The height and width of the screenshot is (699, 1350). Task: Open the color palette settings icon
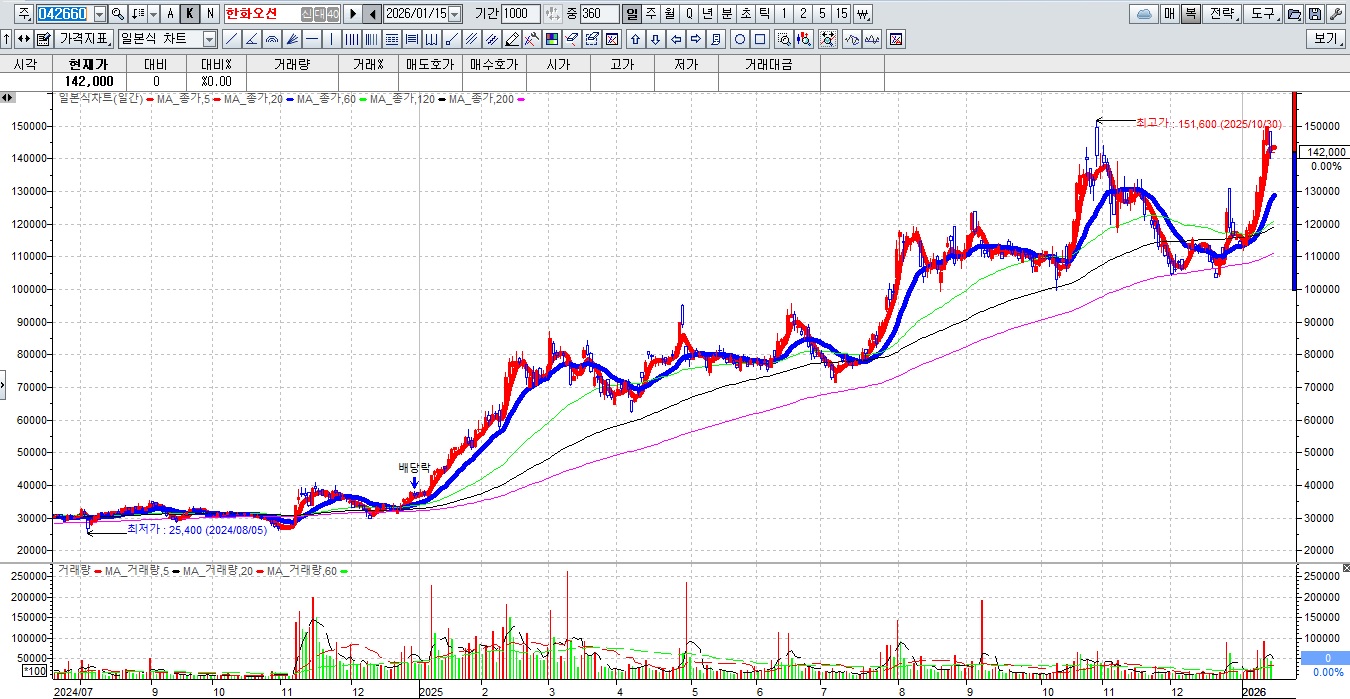(551, 39)
